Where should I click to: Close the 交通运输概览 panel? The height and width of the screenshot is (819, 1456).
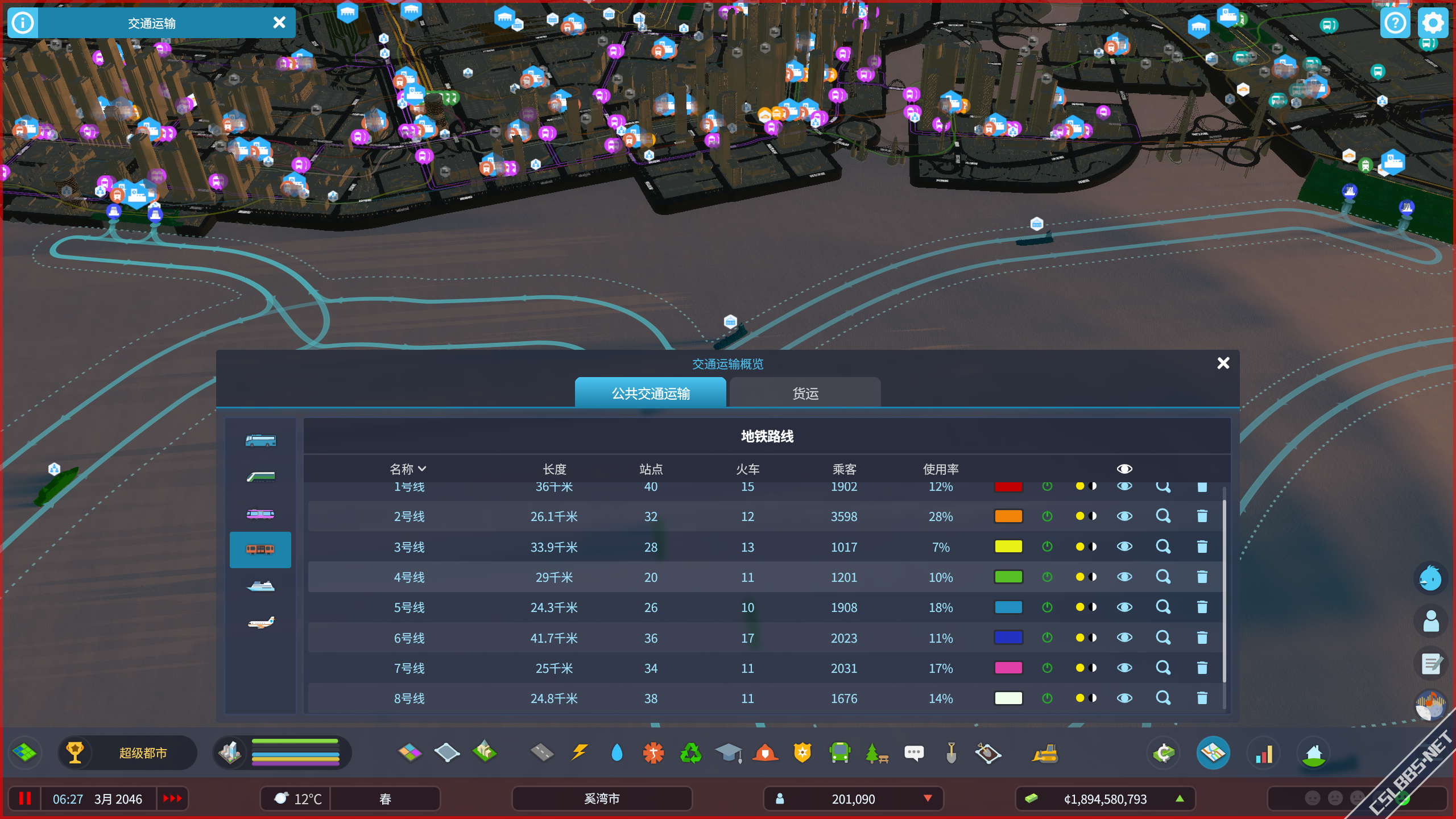point(1223,363)
